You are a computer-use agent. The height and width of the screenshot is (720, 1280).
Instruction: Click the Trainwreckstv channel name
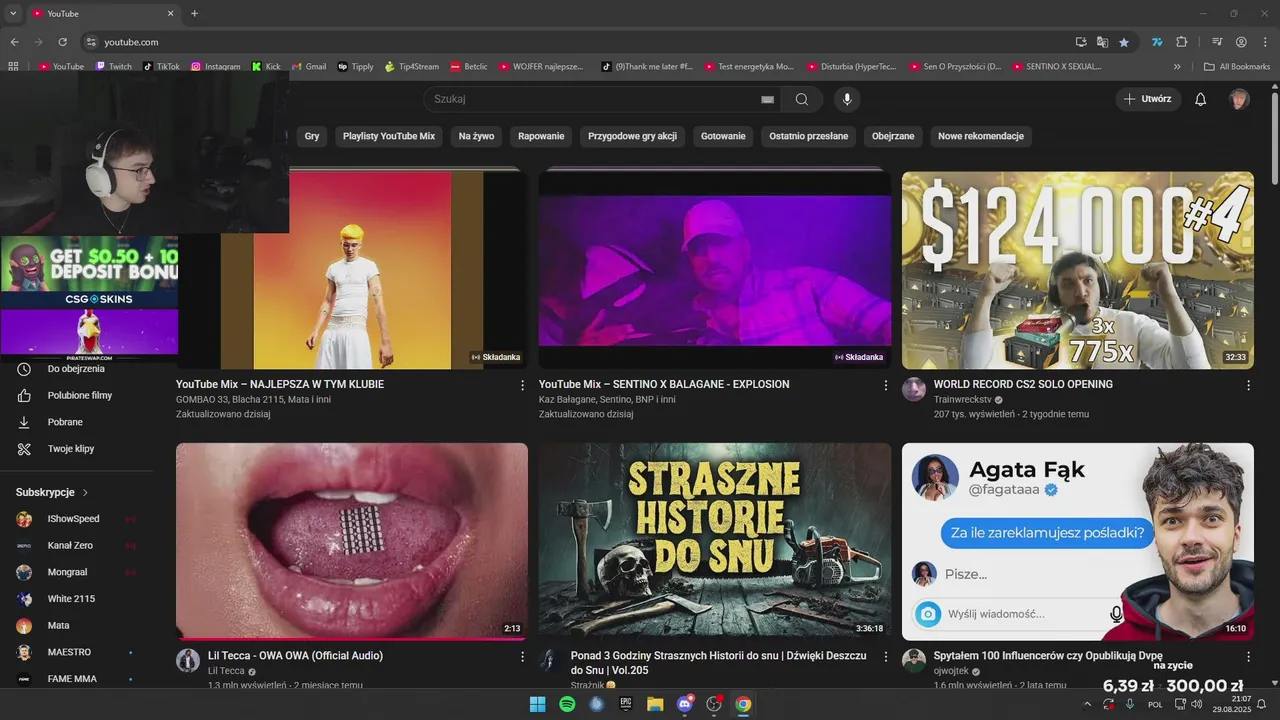coord(962,399)
